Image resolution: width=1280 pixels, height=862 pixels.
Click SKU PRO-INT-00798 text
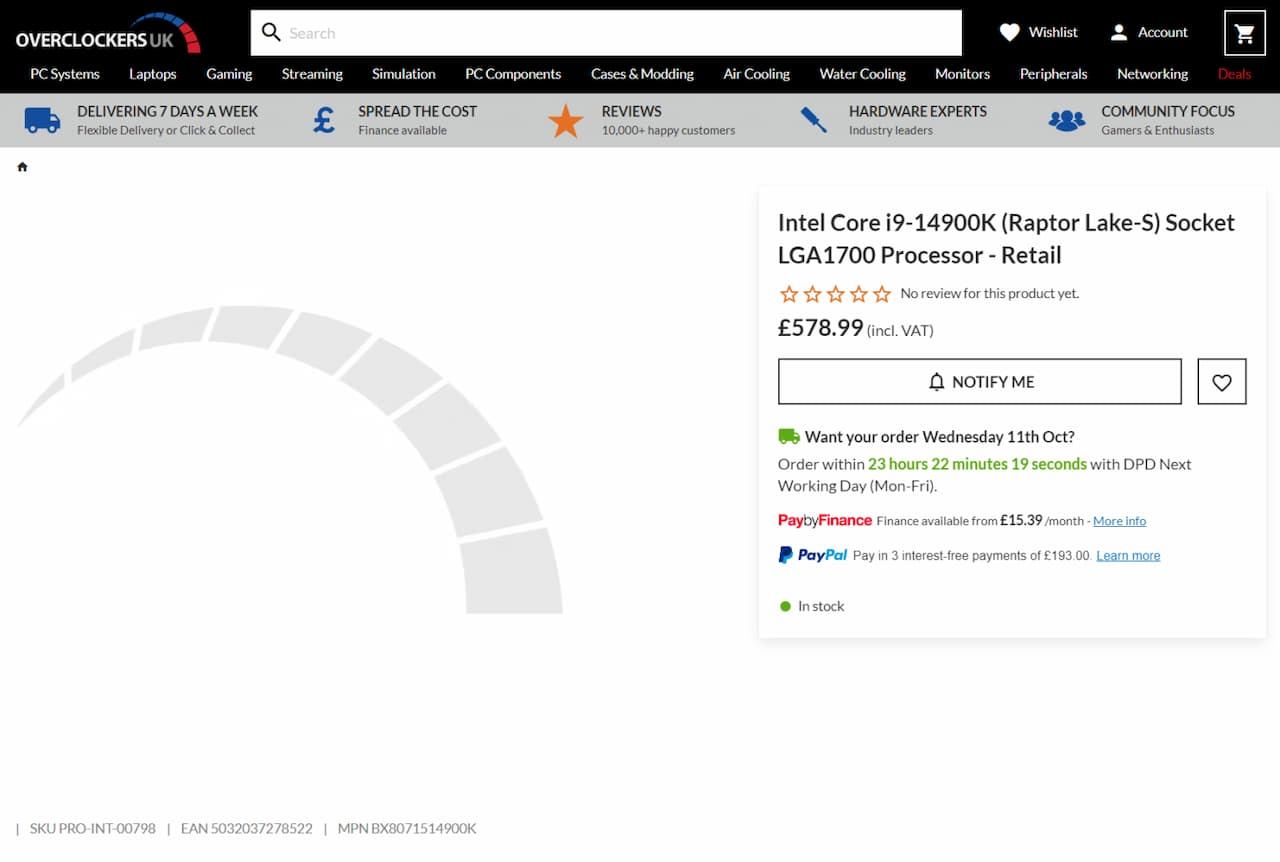(x=93, y=829)
